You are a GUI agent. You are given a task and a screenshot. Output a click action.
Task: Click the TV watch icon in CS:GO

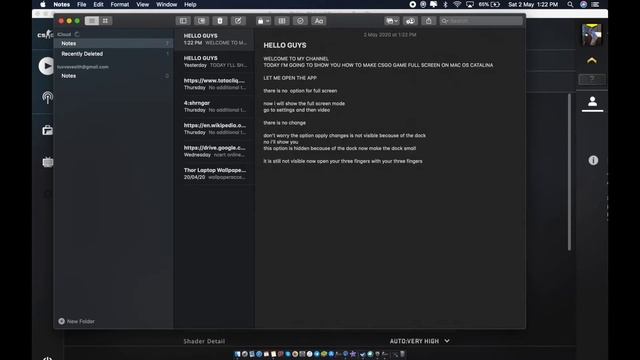pyautogui.click(x=48, y=162)
